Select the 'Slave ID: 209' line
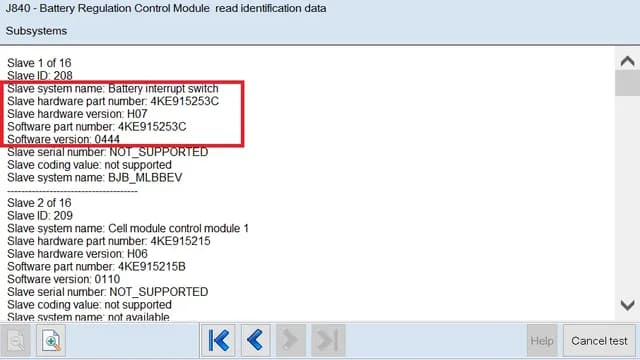This screenshot has height=360, width=640. coord(40,216)
